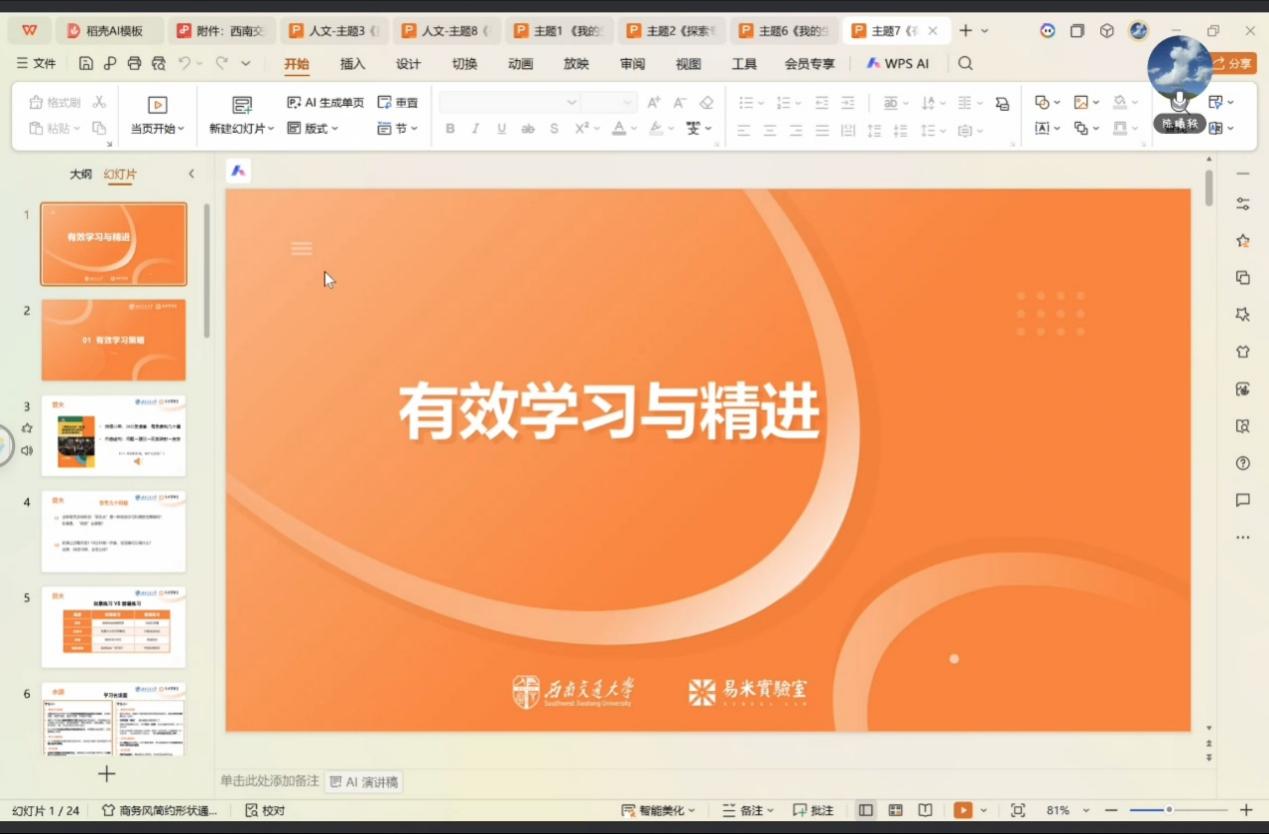The image size is (1269, 834).
Task: Click the Increase indent icon
Action: tap(848, 102)
